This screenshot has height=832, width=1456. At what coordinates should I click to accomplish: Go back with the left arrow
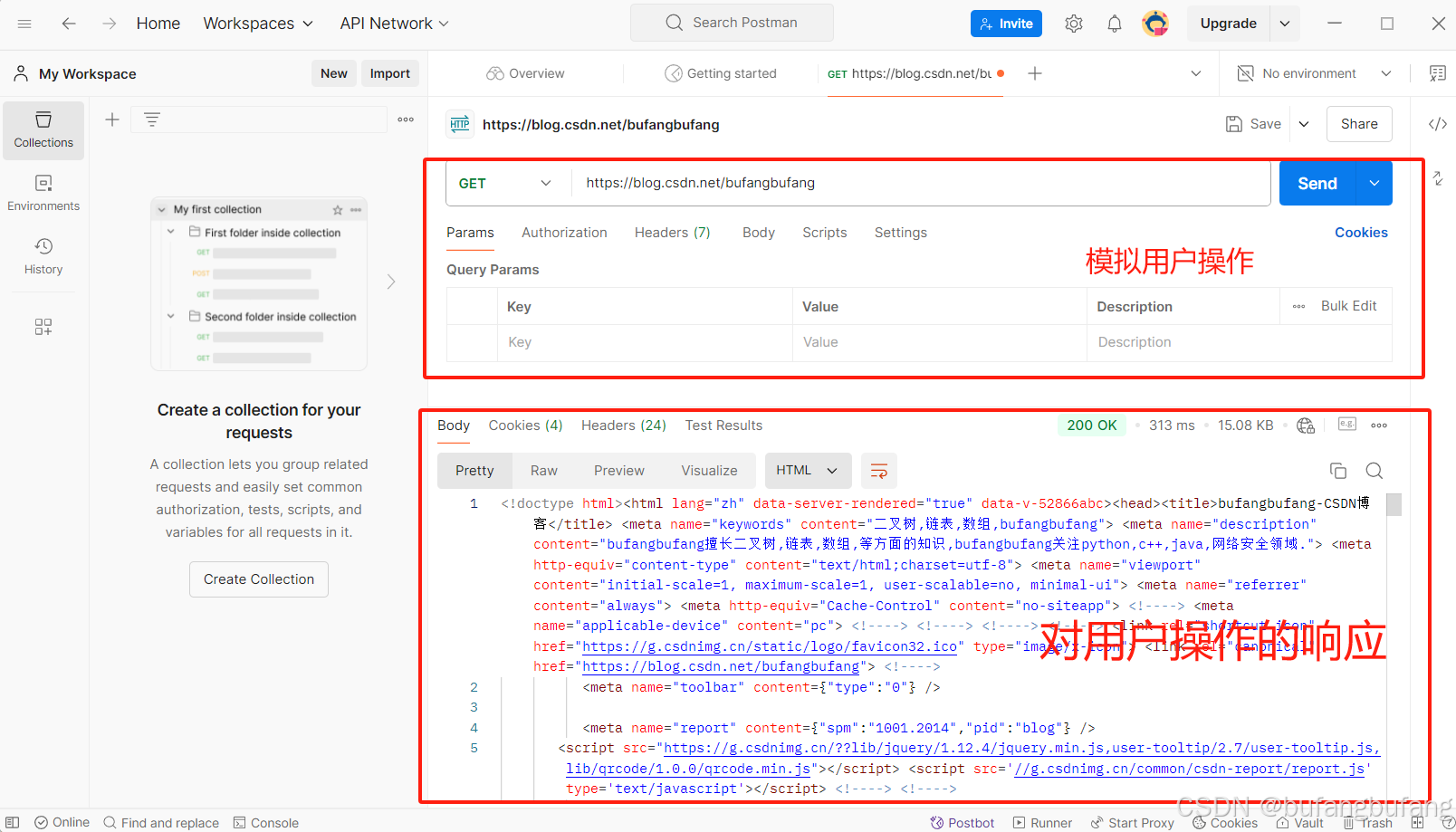[x=69, y=24]
